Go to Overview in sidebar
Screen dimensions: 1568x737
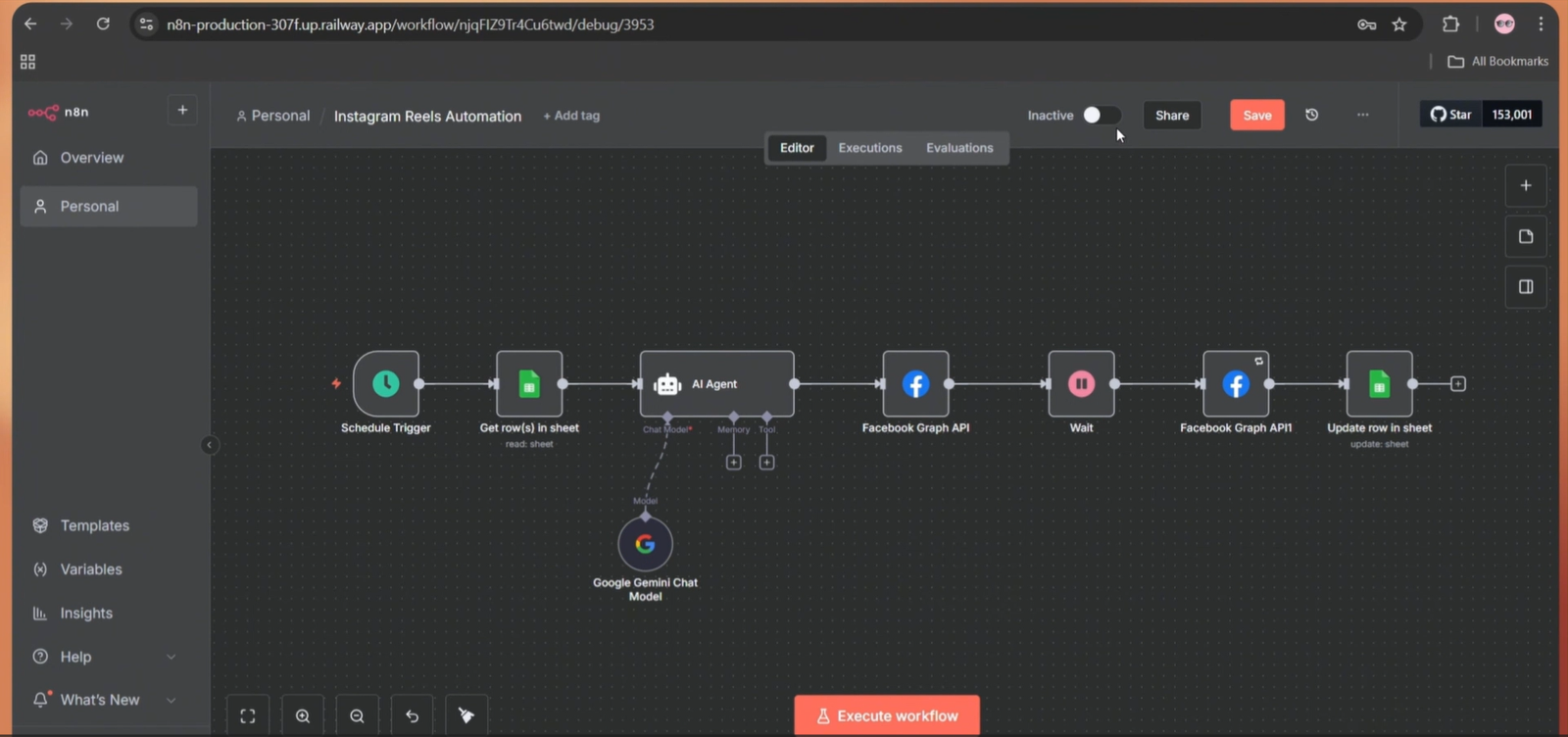point(108,158)
